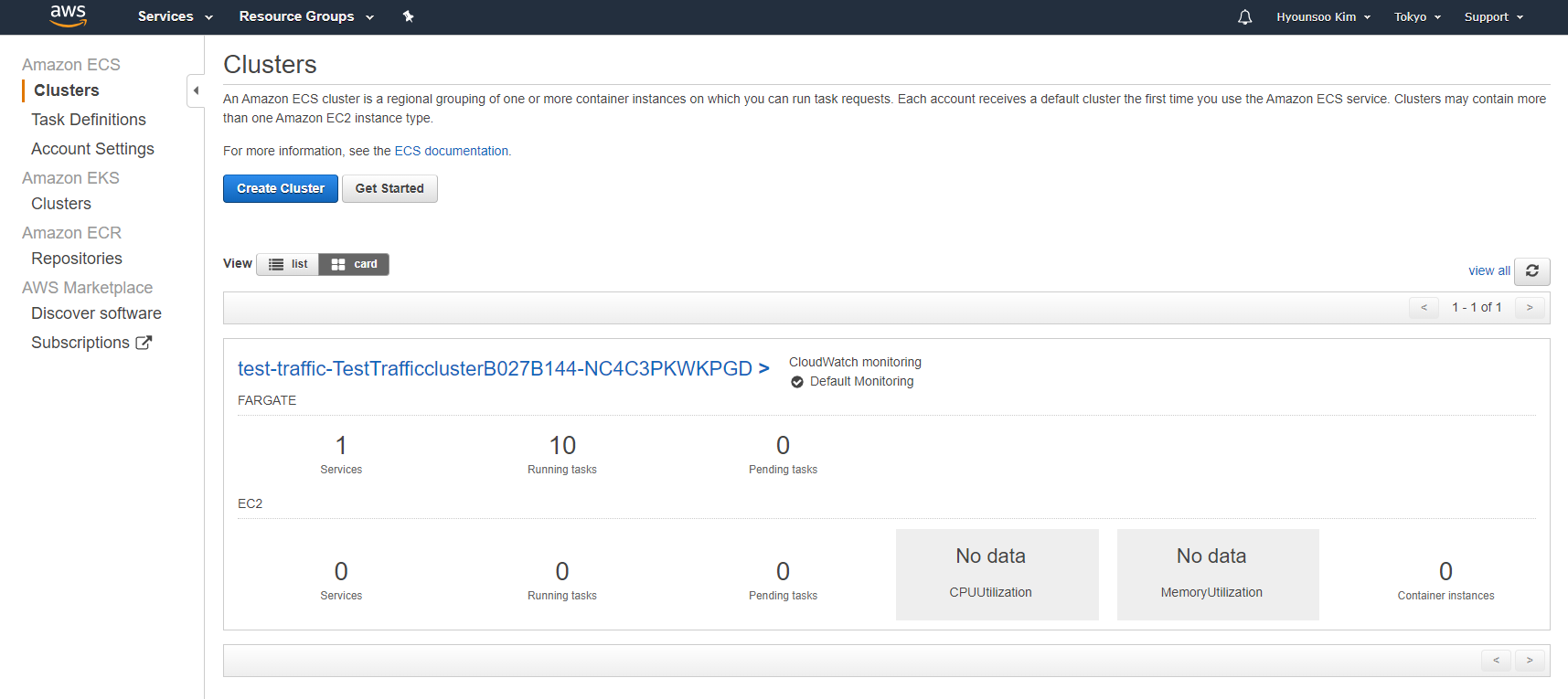This screenshot has height=699, width=1568.
Task: Open Account Settings in sidebar
Action: [92, 149]
